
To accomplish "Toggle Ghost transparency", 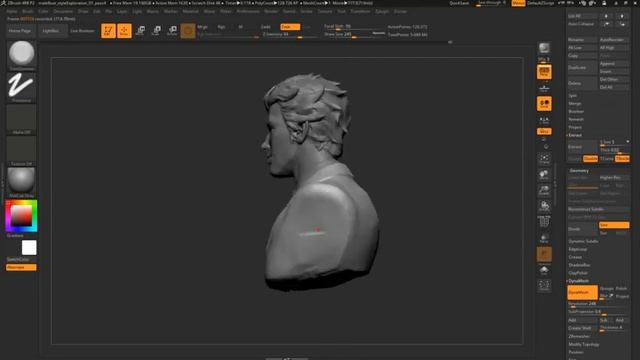I will (544, 254).
